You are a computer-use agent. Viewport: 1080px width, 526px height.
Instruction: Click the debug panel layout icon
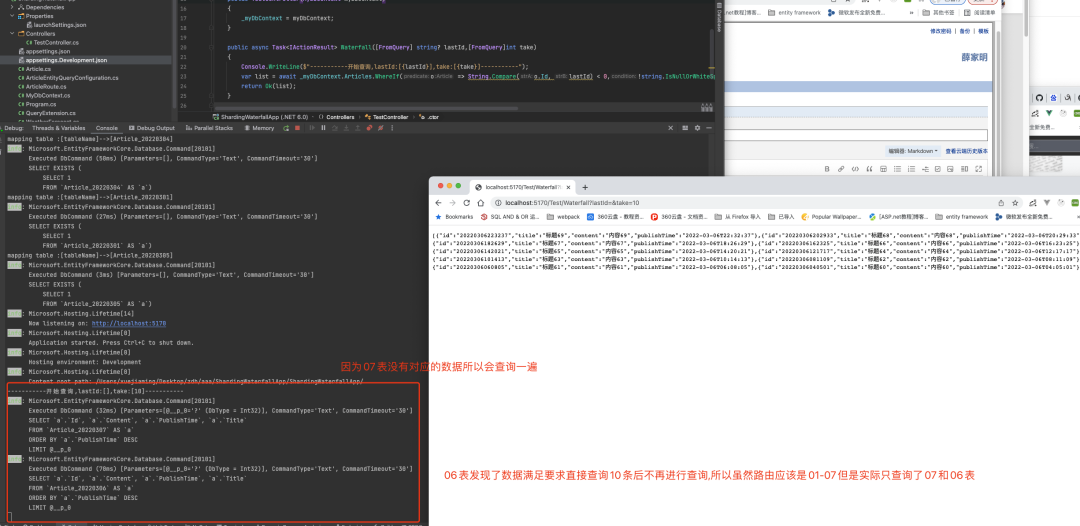pyautogui.click(x=685, y=127)
